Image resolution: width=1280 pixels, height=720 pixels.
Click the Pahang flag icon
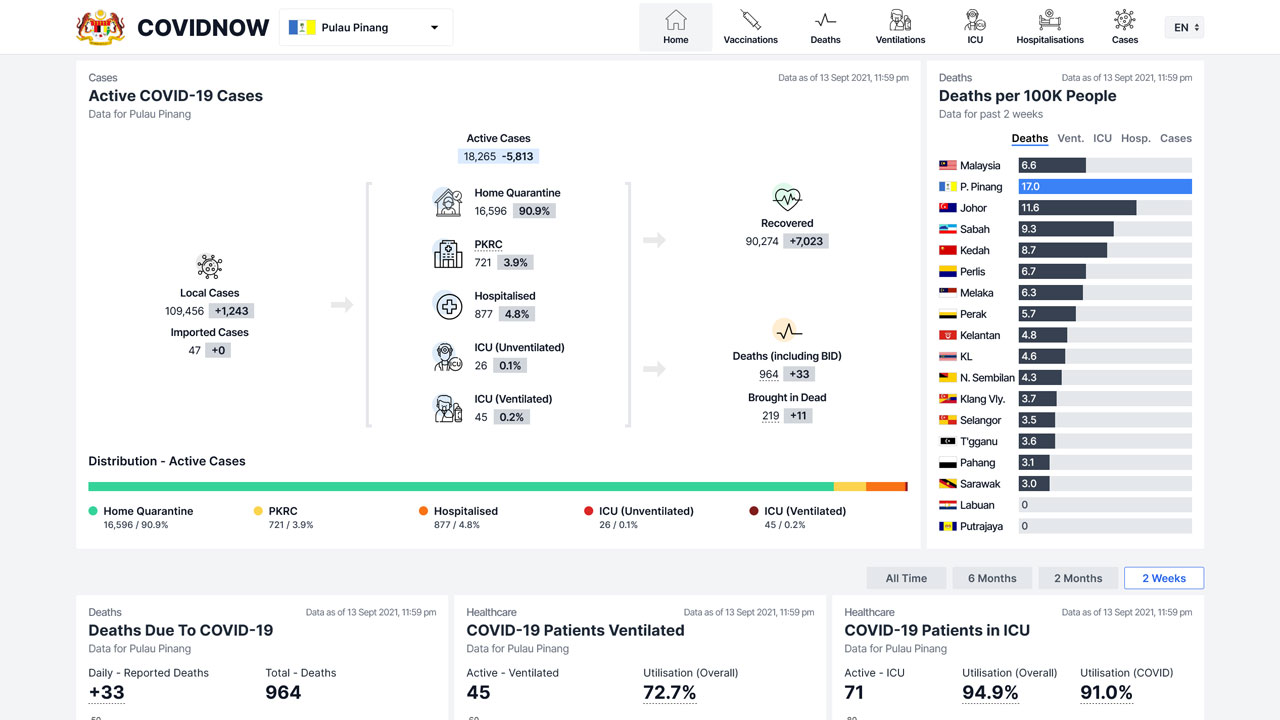(x=948, y=463)
